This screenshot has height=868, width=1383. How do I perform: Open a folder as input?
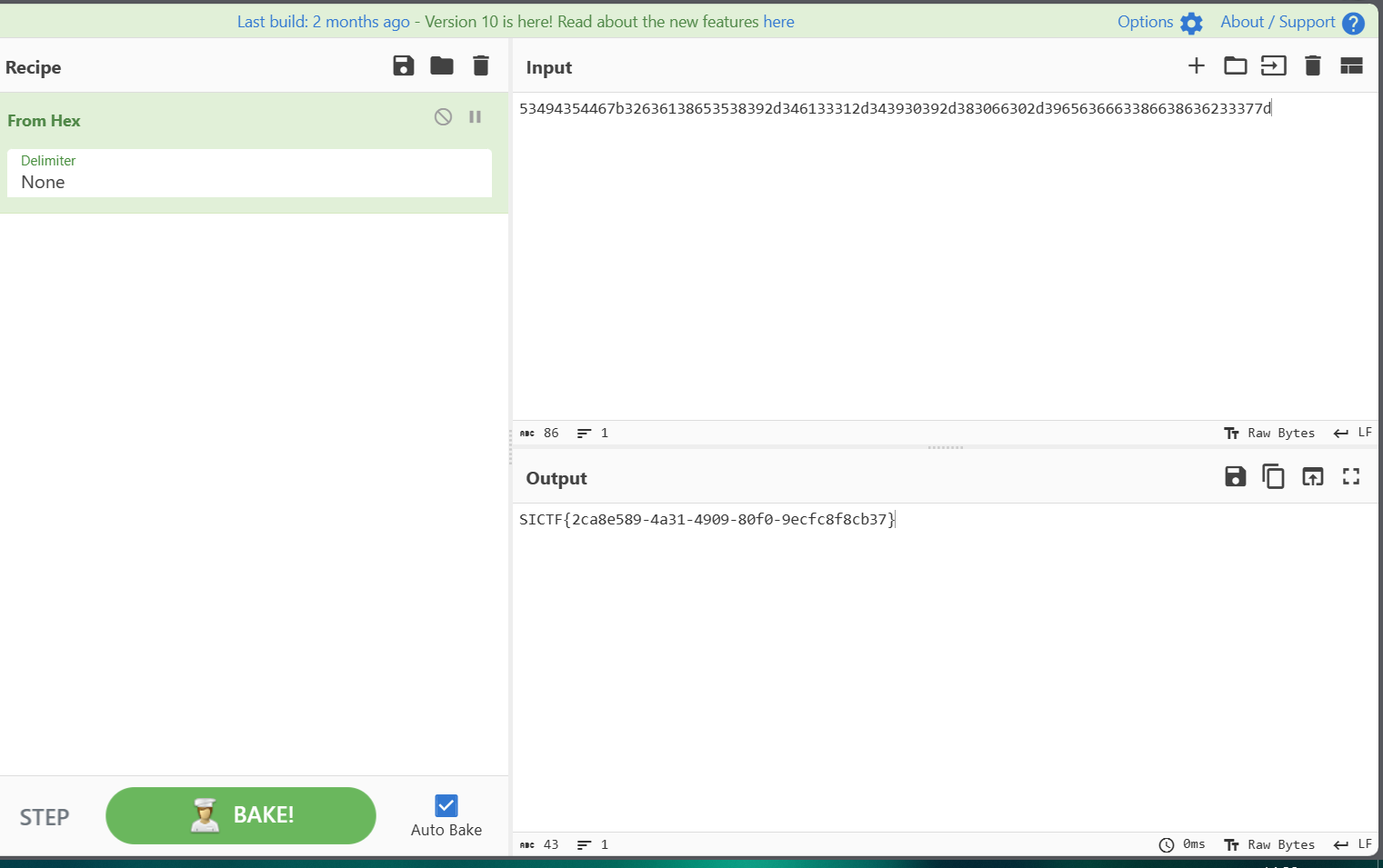[x=1235, y=65]
